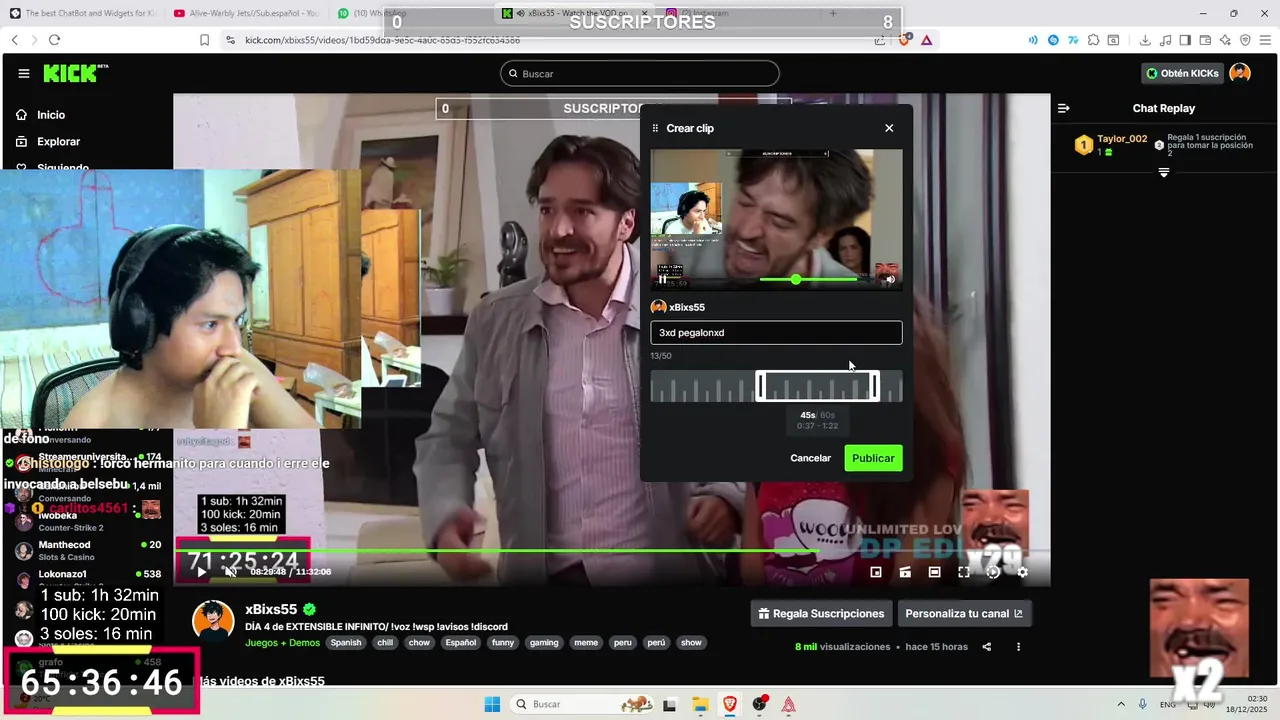
Task: Open the Windows Start menu
Action: click(x=492, y=704)
